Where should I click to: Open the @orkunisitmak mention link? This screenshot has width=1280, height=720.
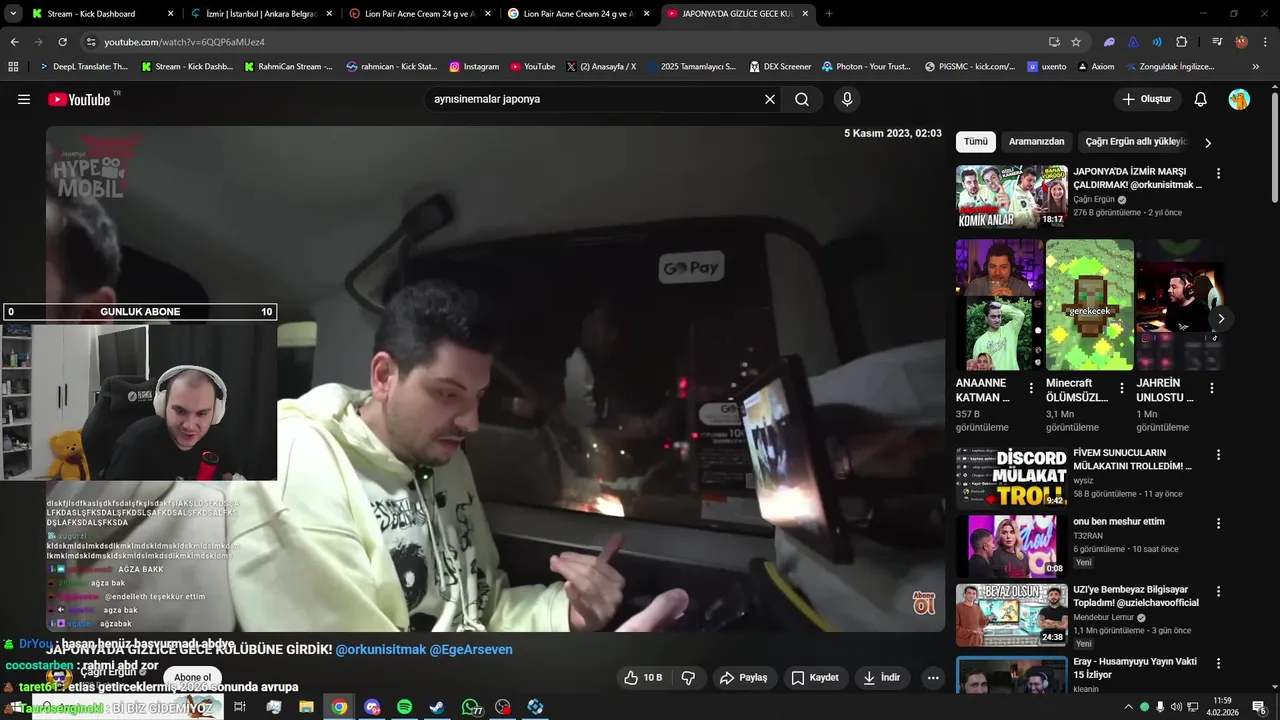click(380, 649)
